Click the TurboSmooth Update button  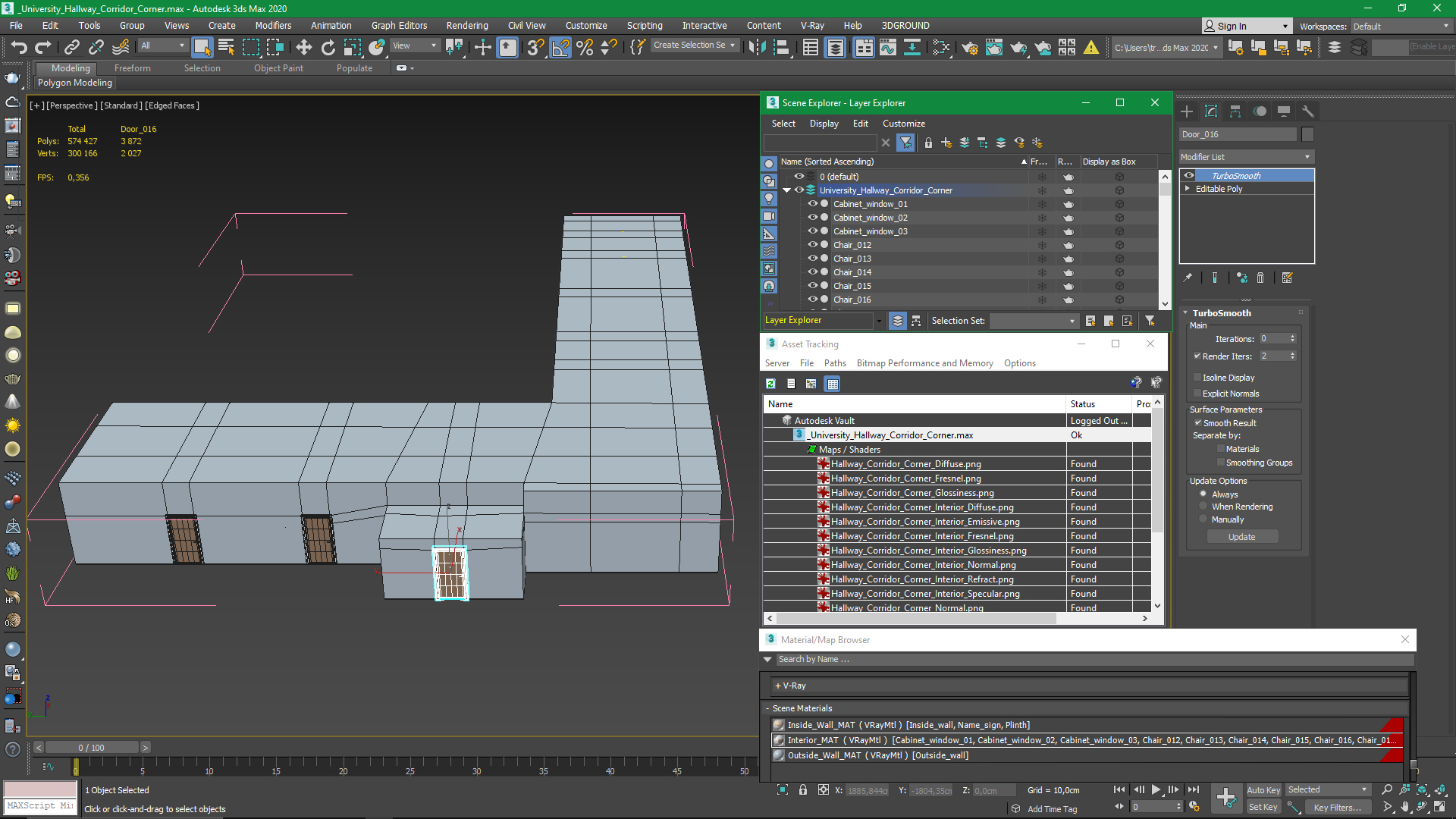pos(1242,537)
